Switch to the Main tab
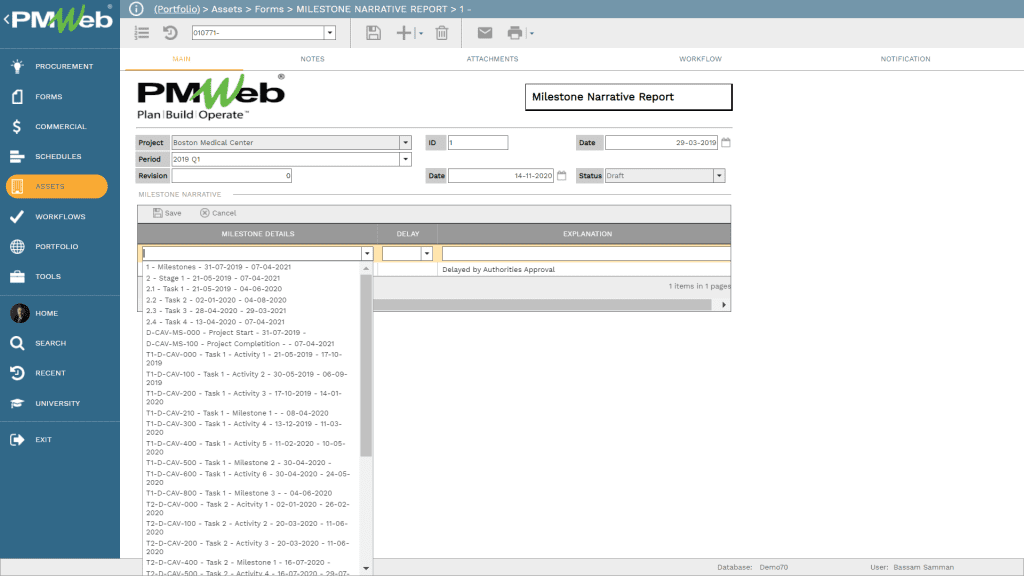 pyautogui.click(x=182, y=59)
